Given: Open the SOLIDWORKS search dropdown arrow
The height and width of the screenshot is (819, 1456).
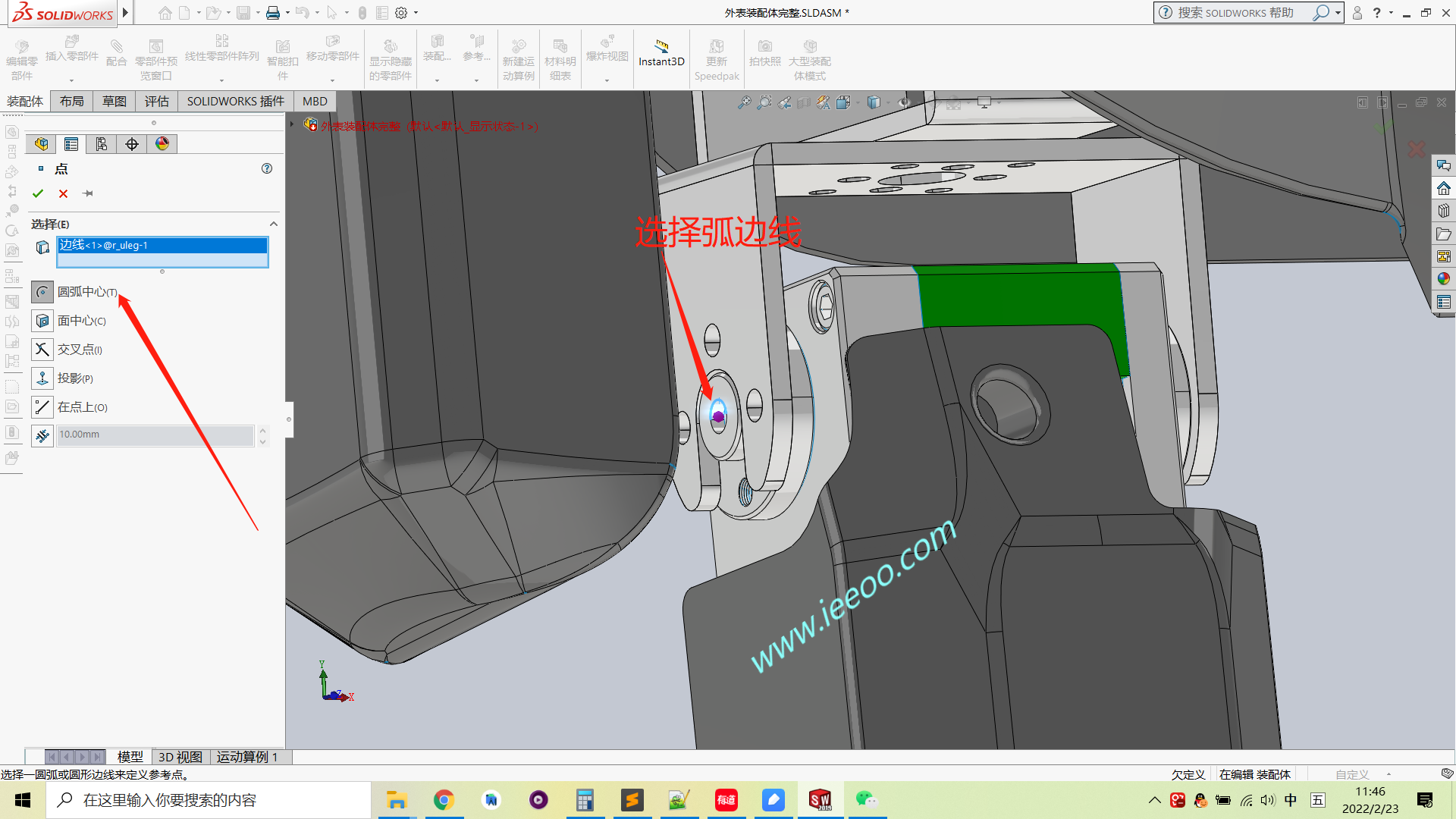Looking at the screenshot, I should click(x=1338, y=13).
